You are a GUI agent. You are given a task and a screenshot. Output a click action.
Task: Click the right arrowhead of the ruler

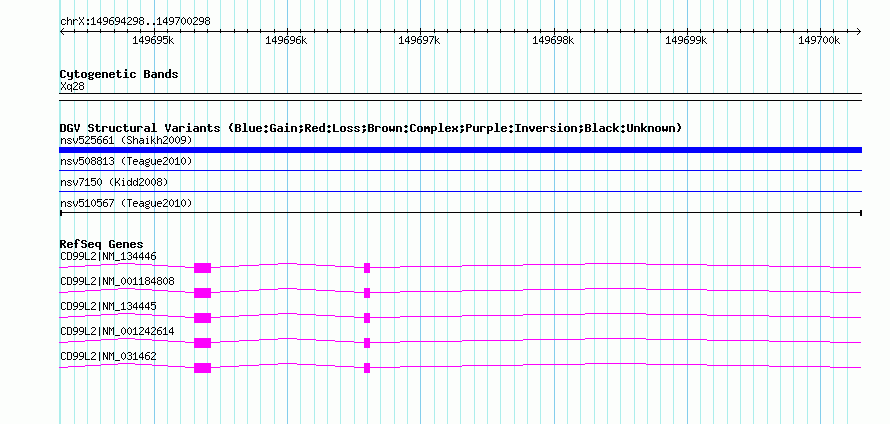point(859,32)
